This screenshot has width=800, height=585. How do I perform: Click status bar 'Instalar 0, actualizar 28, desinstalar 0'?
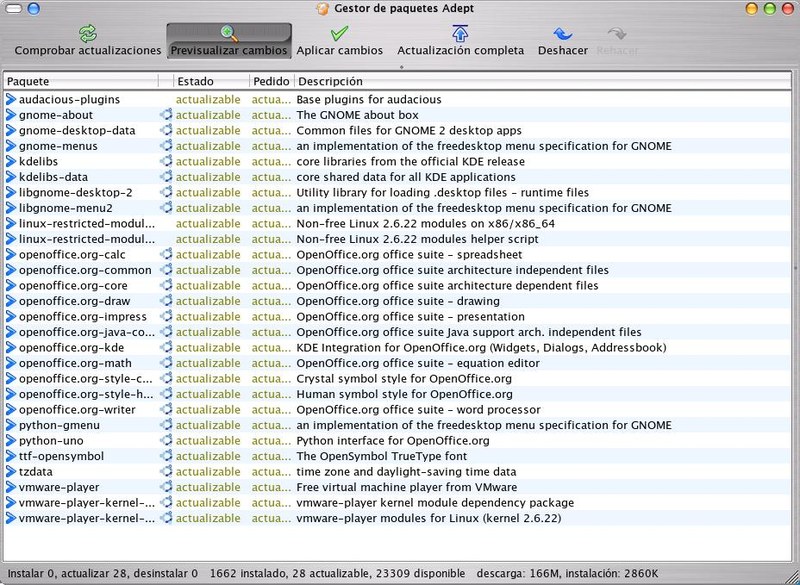tap(103, 573)
